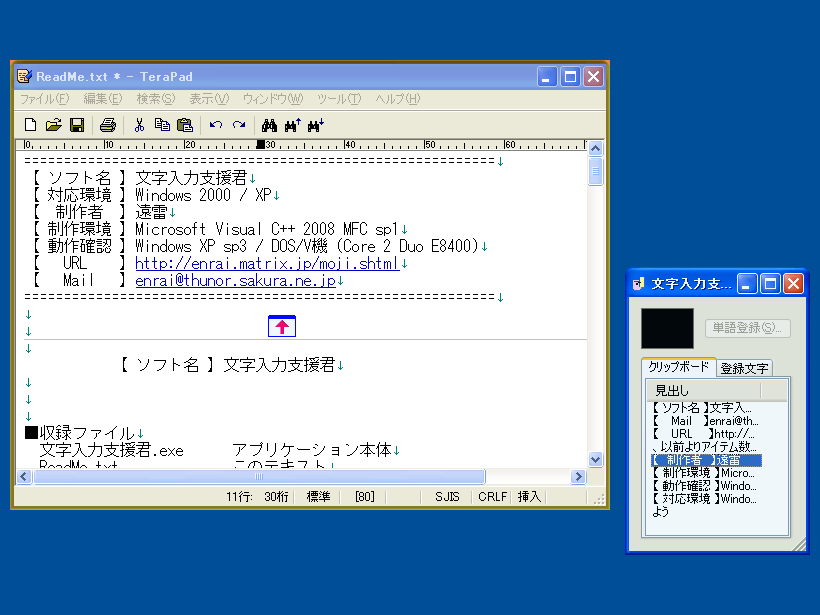Redo the last undone edit
This screenshot has width=820, height=615.
(239, 125)
